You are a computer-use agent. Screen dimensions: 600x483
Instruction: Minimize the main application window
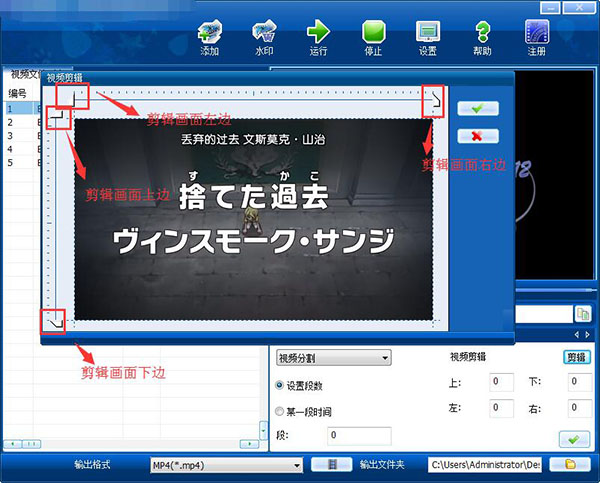coord(550,8)
